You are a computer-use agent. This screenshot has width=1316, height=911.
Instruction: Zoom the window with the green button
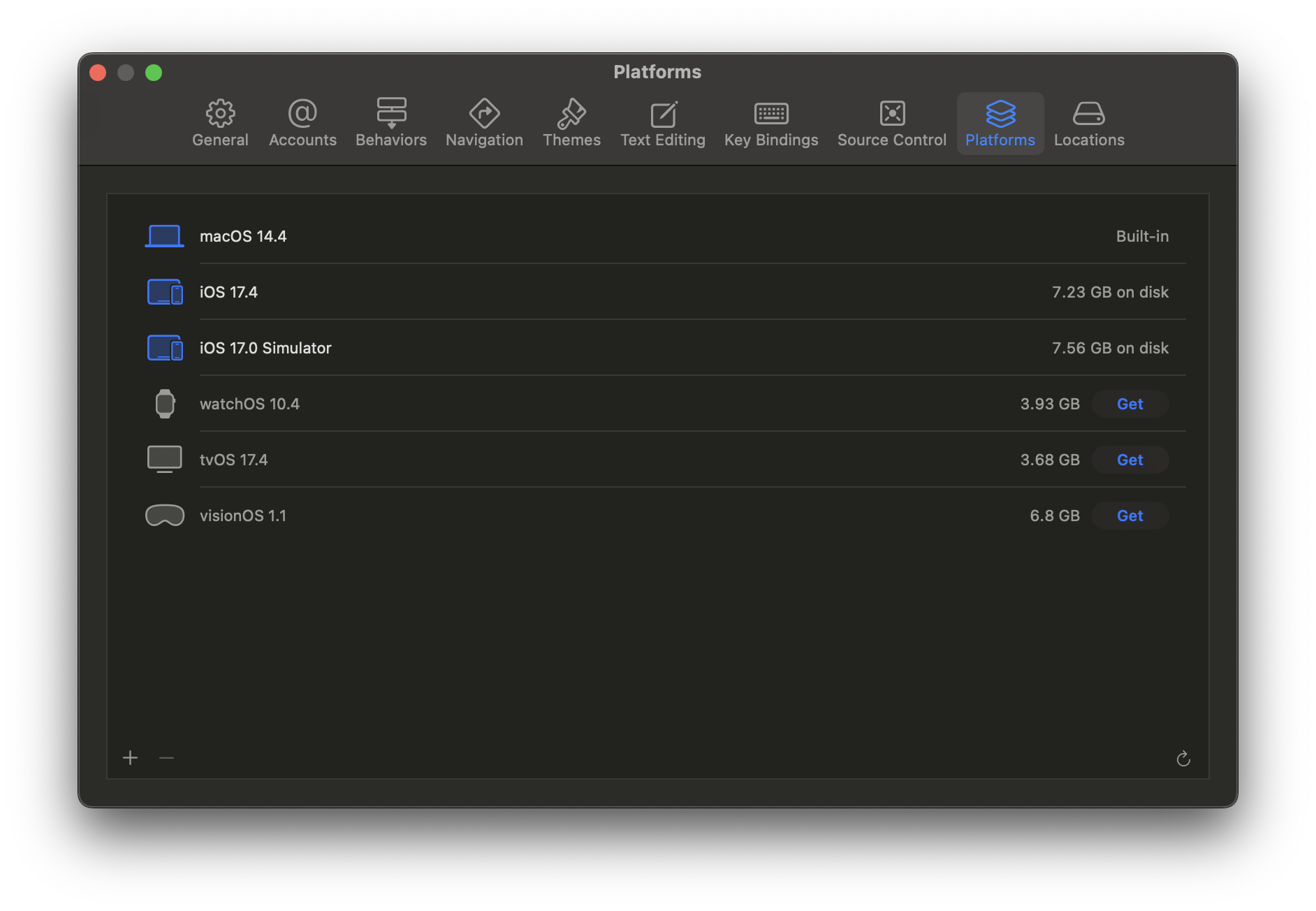pyautogui.click(x=154, y=73)
